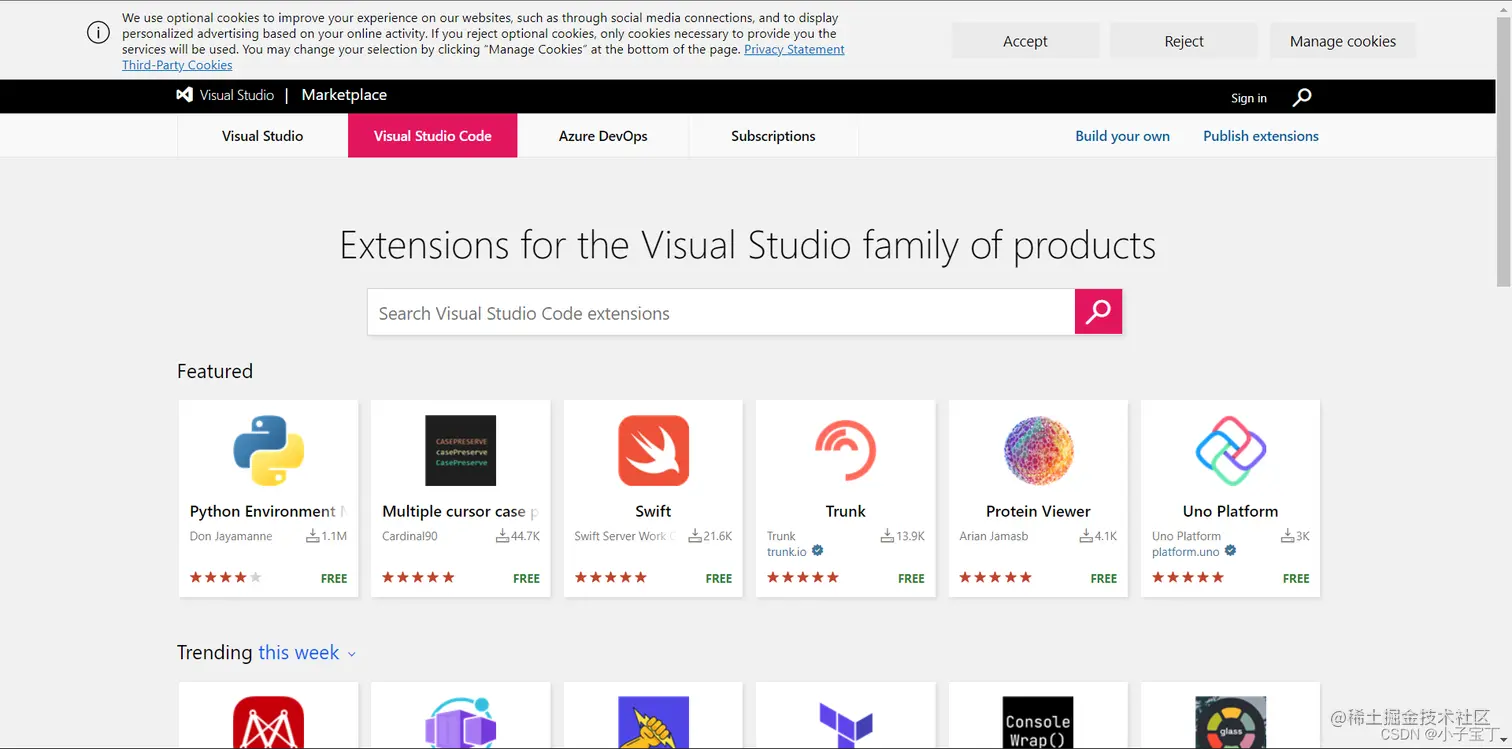Open the Privacy Statement link
1512x749 pixels.
click(x=794, y=49)
